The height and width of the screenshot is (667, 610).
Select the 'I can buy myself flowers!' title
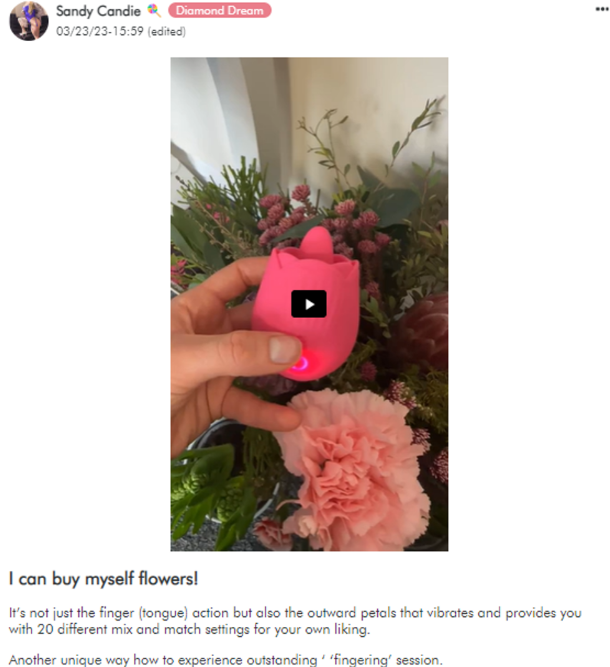pyautogui.click(x=103, y=579)
